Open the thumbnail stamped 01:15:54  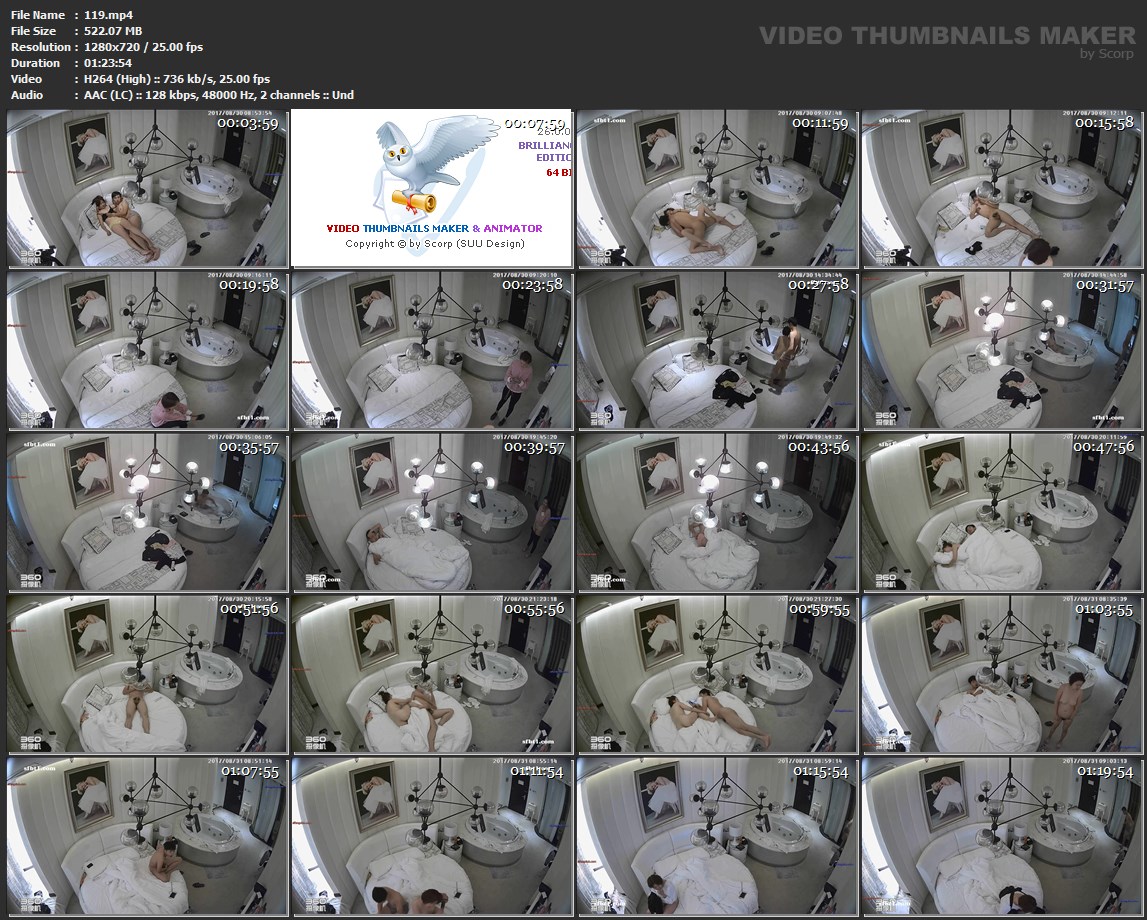(x=717, y=837)
